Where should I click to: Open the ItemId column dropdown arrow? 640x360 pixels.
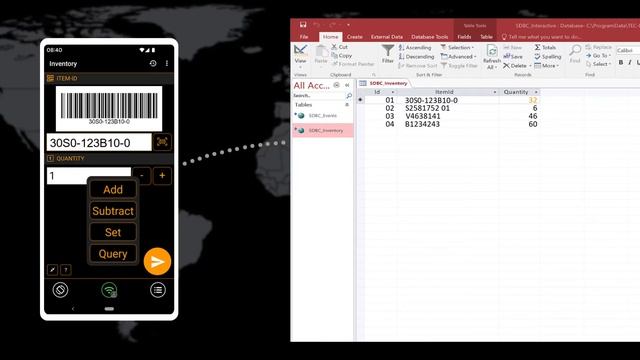pyautogui.click(x=495, y=92)
